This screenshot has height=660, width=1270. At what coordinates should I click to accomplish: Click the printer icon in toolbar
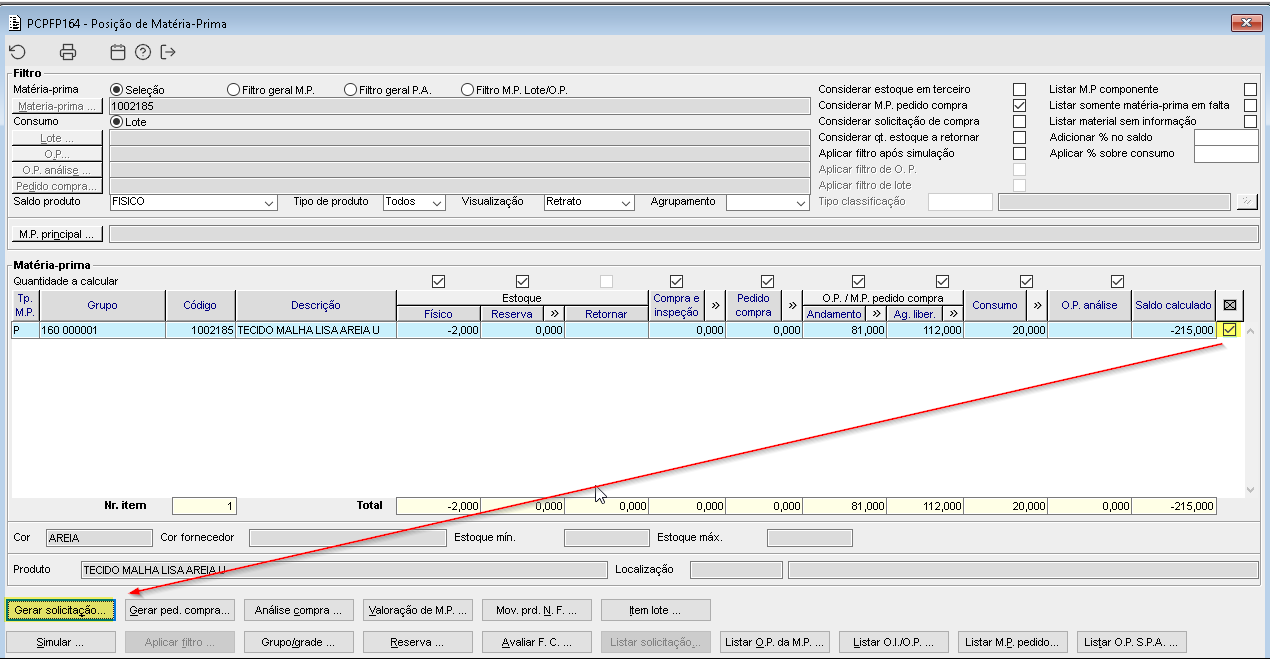tap(68, 53)
